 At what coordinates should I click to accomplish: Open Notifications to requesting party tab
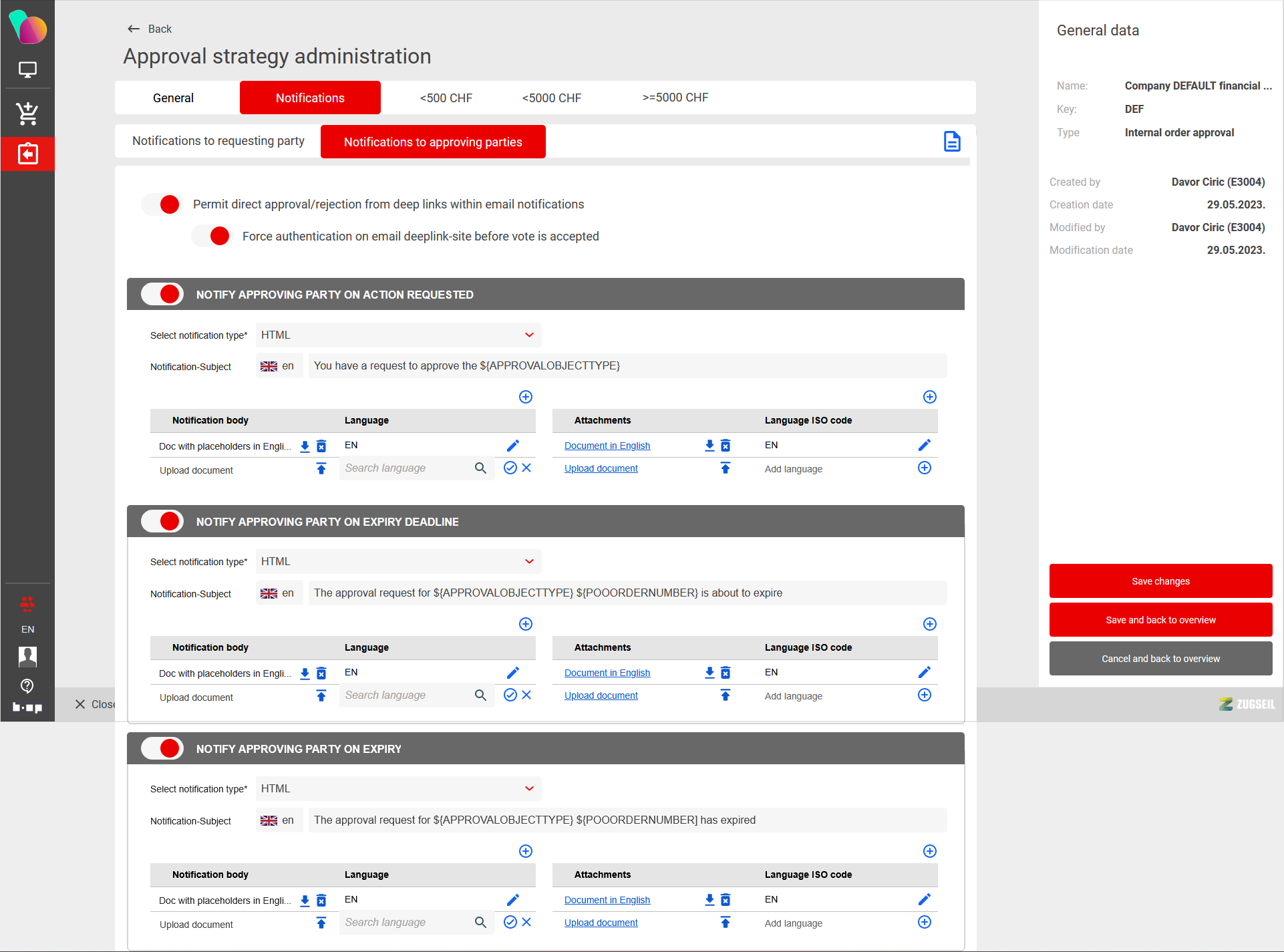pyautogui.click(x=218, y=141)
